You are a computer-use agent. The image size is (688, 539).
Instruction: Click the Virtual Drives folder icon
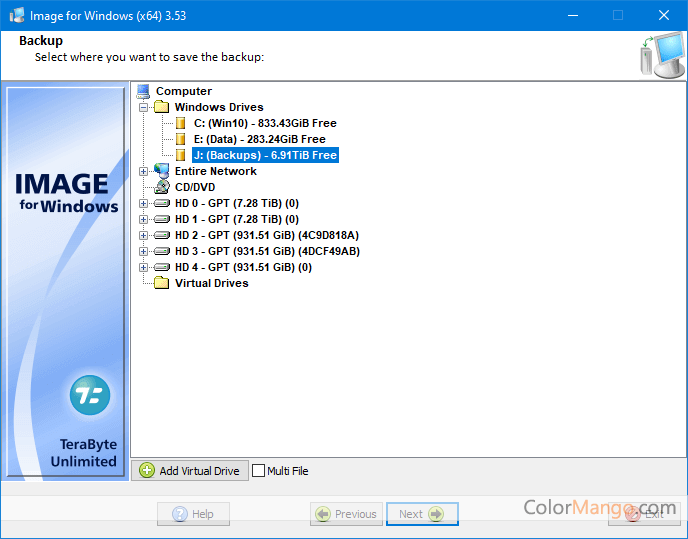tap(162, 283)
